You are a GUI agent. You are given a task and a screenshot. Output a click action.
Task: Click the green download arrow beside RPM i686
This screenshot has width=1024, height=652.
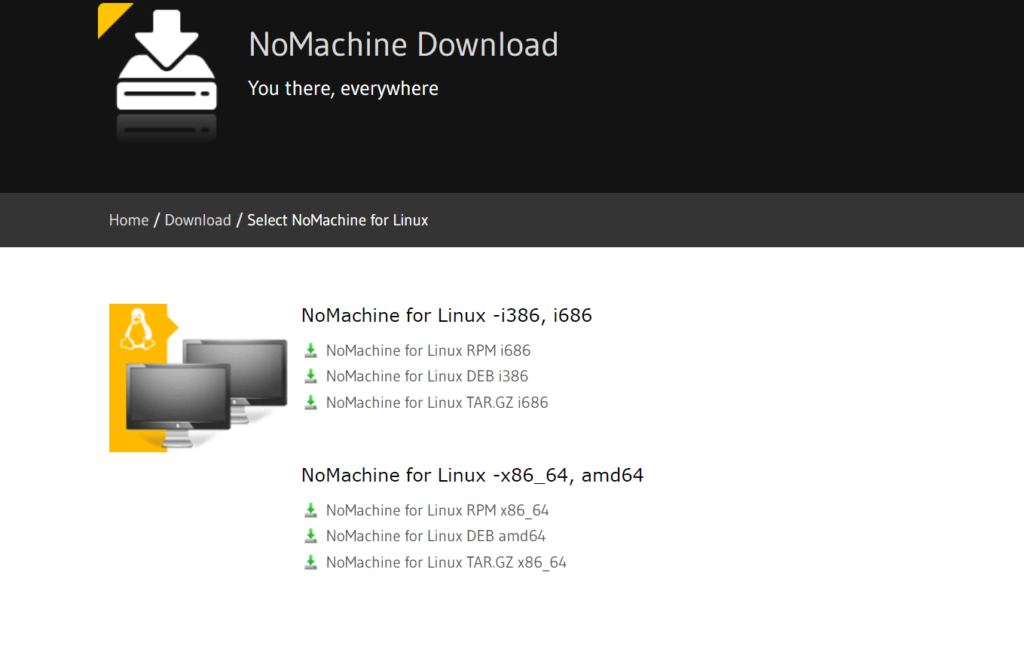click(311, 351)
